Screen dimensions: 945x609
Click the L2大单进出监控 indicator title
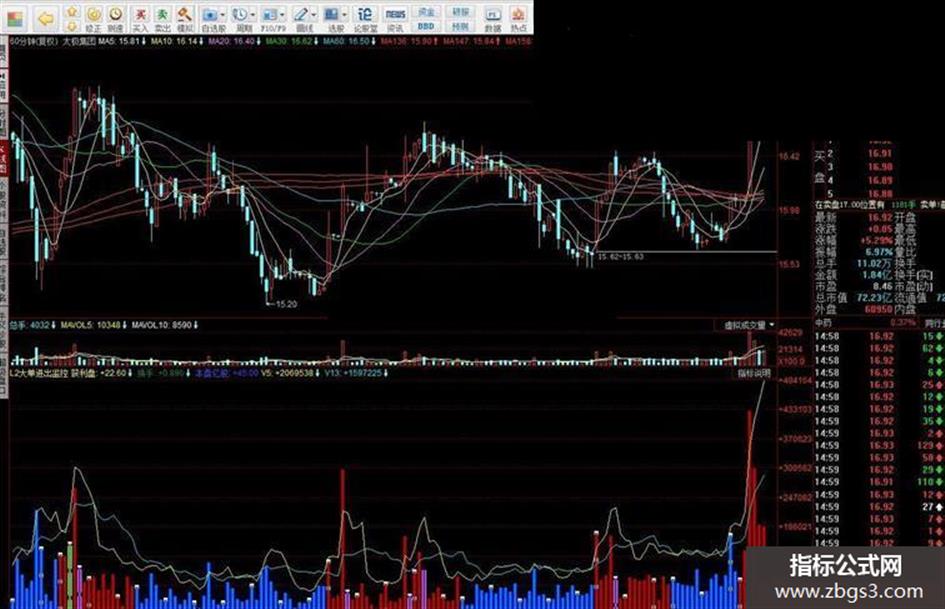tap(39, 373)
